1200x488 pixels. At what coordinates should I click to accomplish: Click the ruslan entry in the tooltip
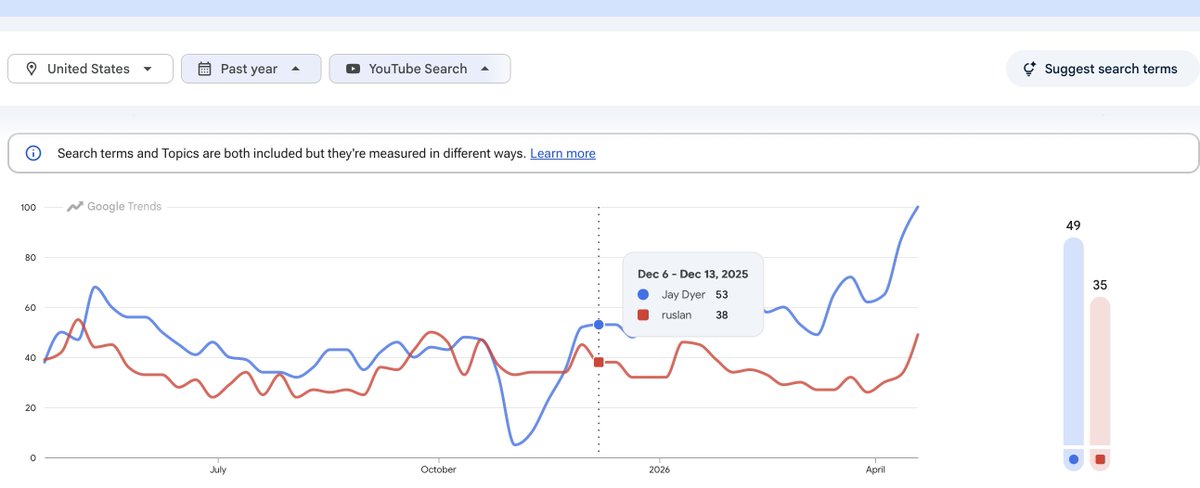pyautogui.click(x=682, y=315)
